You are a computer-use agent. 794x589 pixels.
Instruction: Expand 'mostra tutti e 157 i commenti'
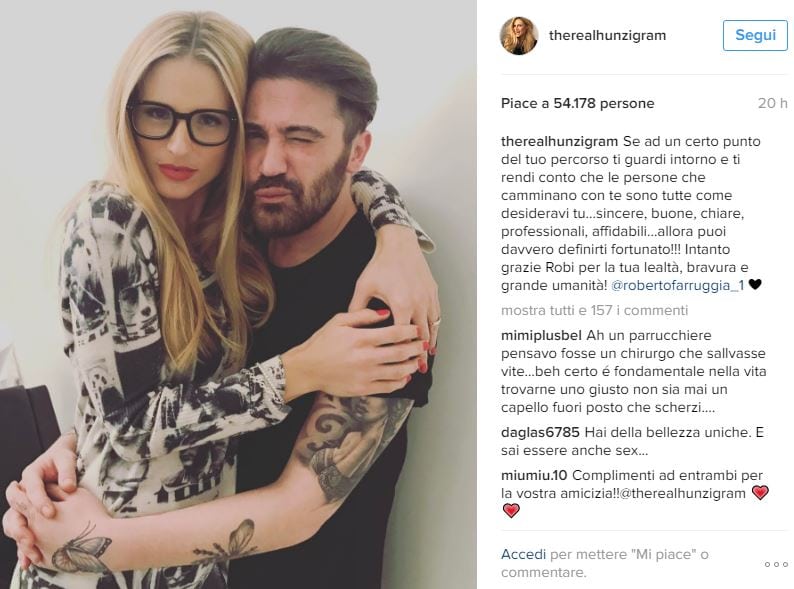[x=594, y=310]
